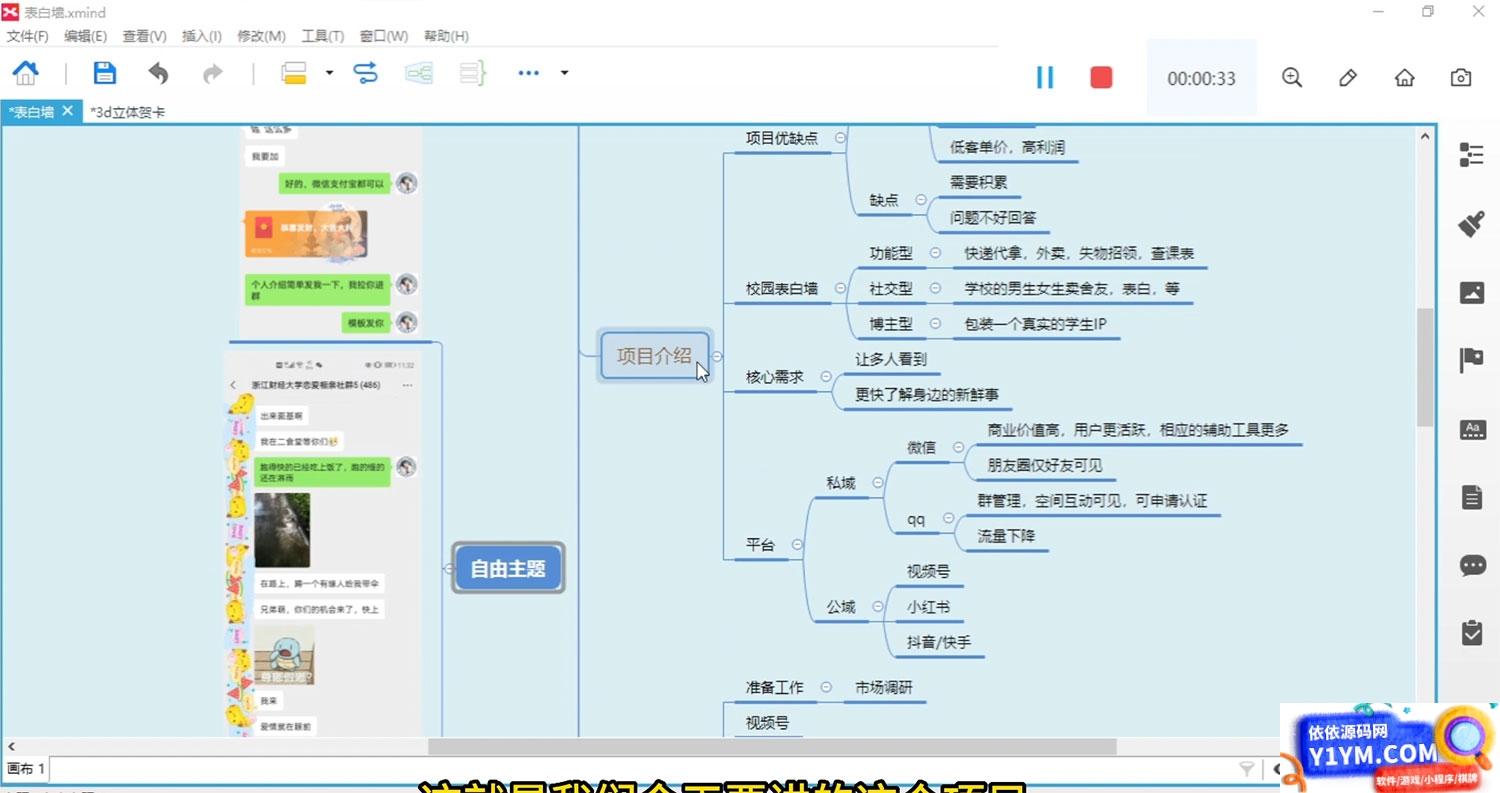Viewport: 1500px width, 793px height.
Task: Open the 编辑(E) menu
Action: click(x=85, y=36)
